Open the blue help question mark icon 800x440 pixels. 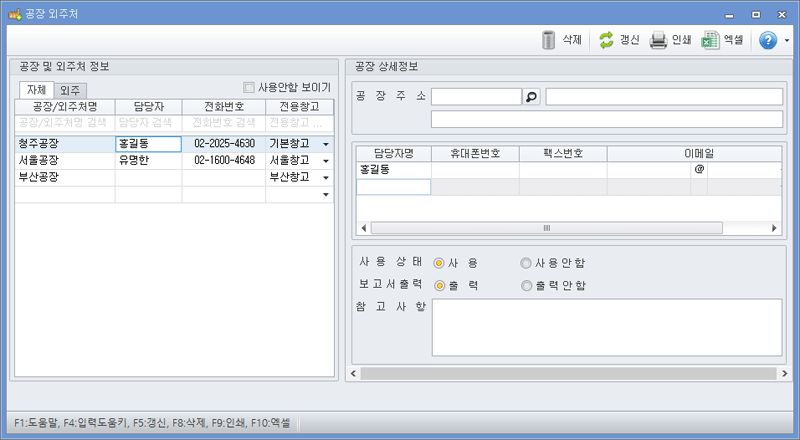point(768,40)
